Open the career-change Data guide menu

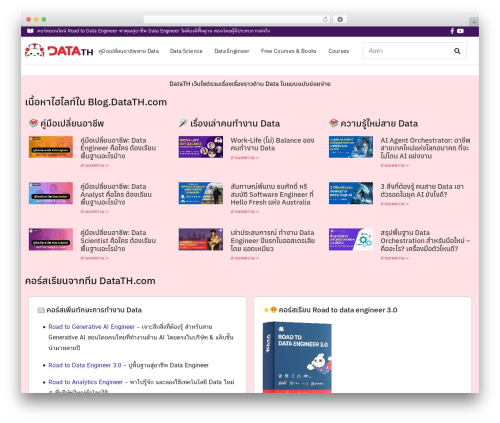coord(129,51)
